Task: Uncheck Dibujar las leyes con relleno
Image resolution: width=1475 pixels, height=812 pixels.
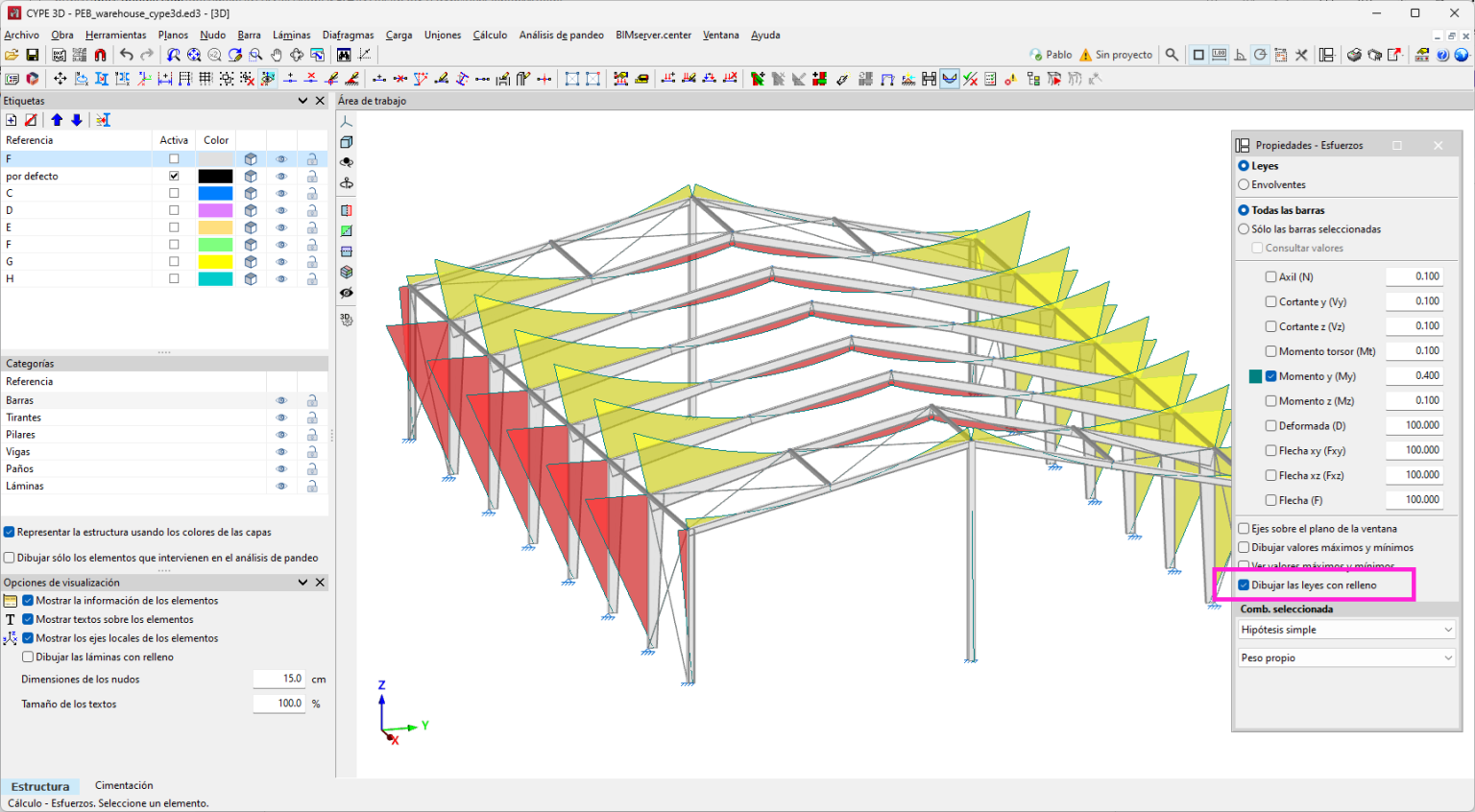Action: pyautogui.click(x=1244, y=585)
